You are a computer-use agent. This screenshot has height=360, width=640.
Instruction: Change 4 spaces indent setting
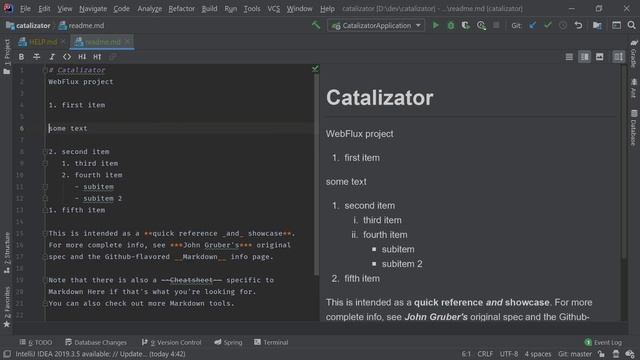pos(538,354)
